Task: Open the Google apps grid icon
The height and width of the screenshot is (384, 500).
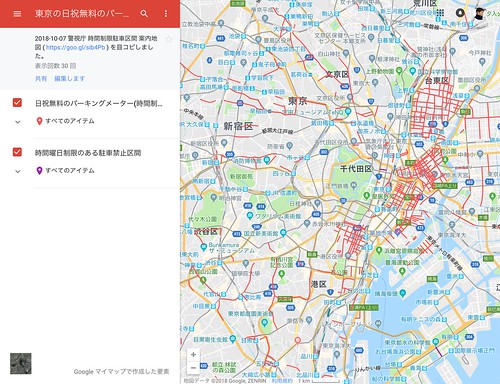Action: pyautogui.click(x=440, y=13)
